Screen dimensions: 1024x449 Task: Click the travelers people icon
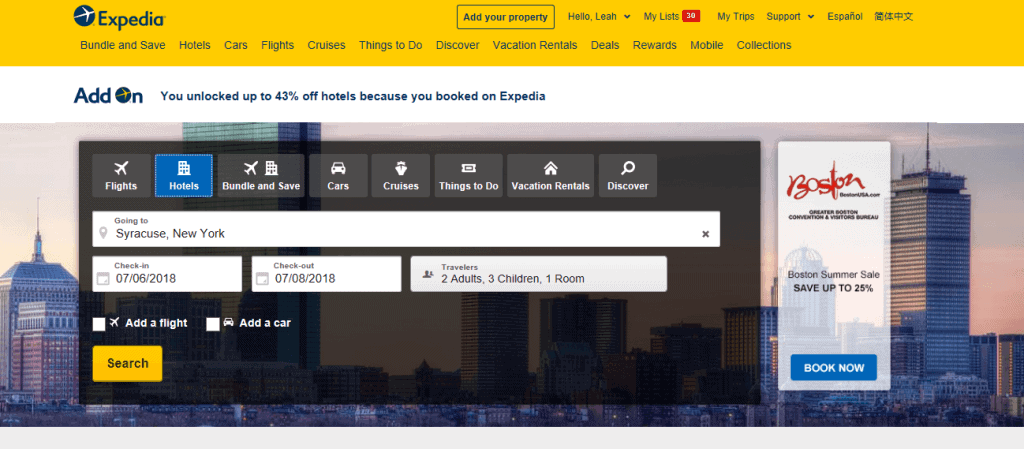(x=428, y=274)
